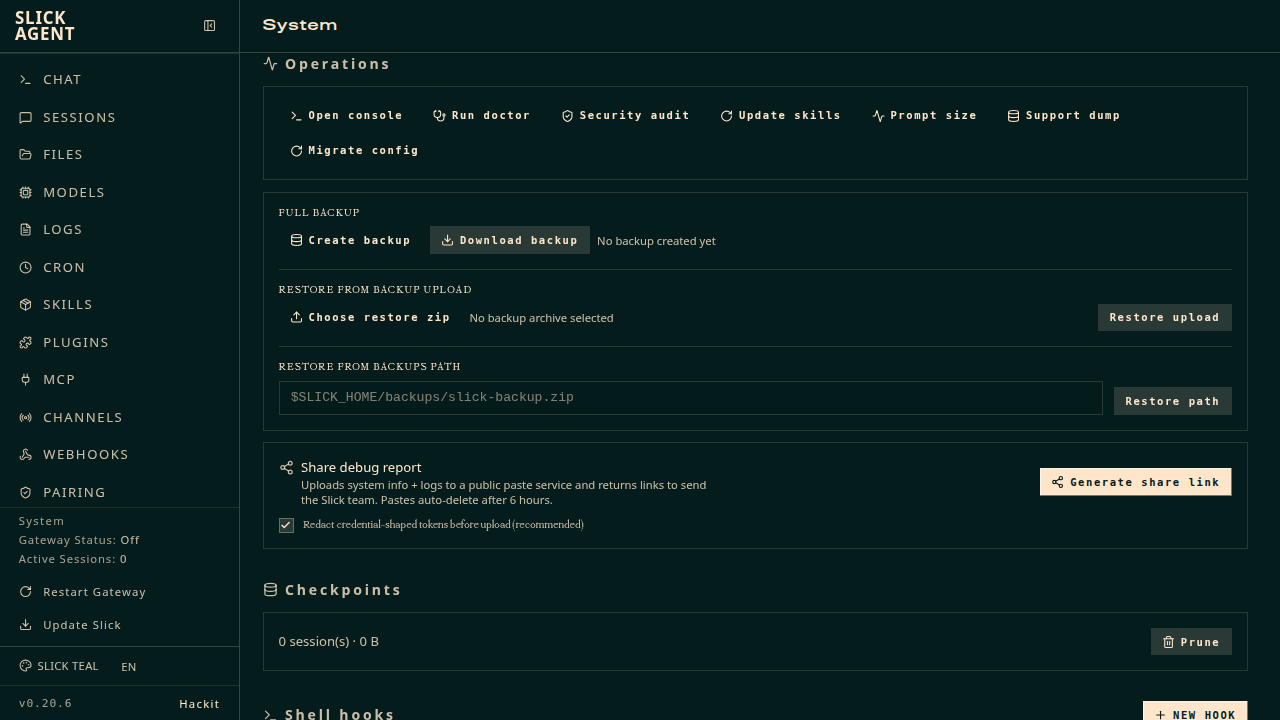Click the Hackit link
This screenshot has width=1280, height=720.
click(x=199, y=704)
